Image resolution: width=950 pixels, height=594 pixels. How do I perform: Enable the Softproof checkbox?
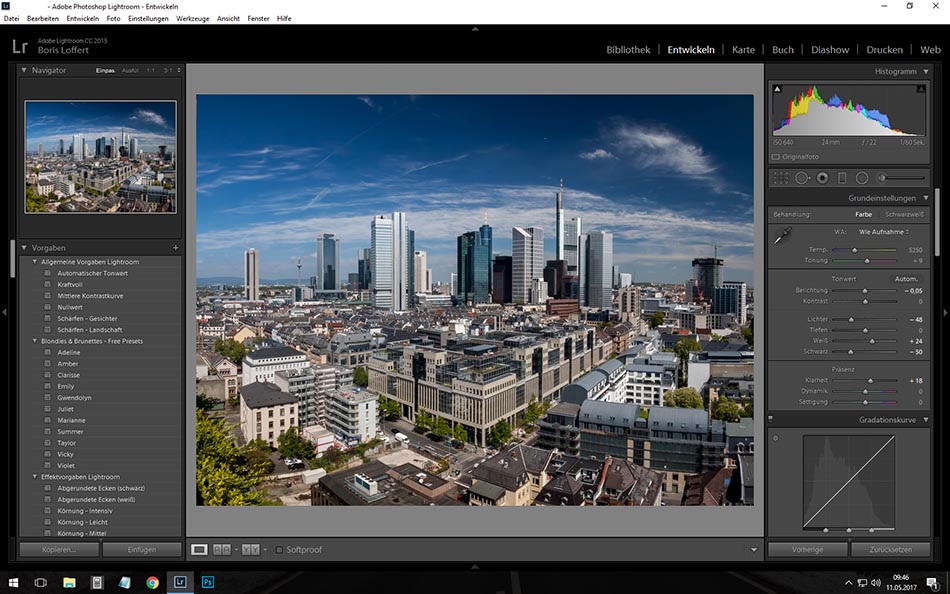click(279, 549)
